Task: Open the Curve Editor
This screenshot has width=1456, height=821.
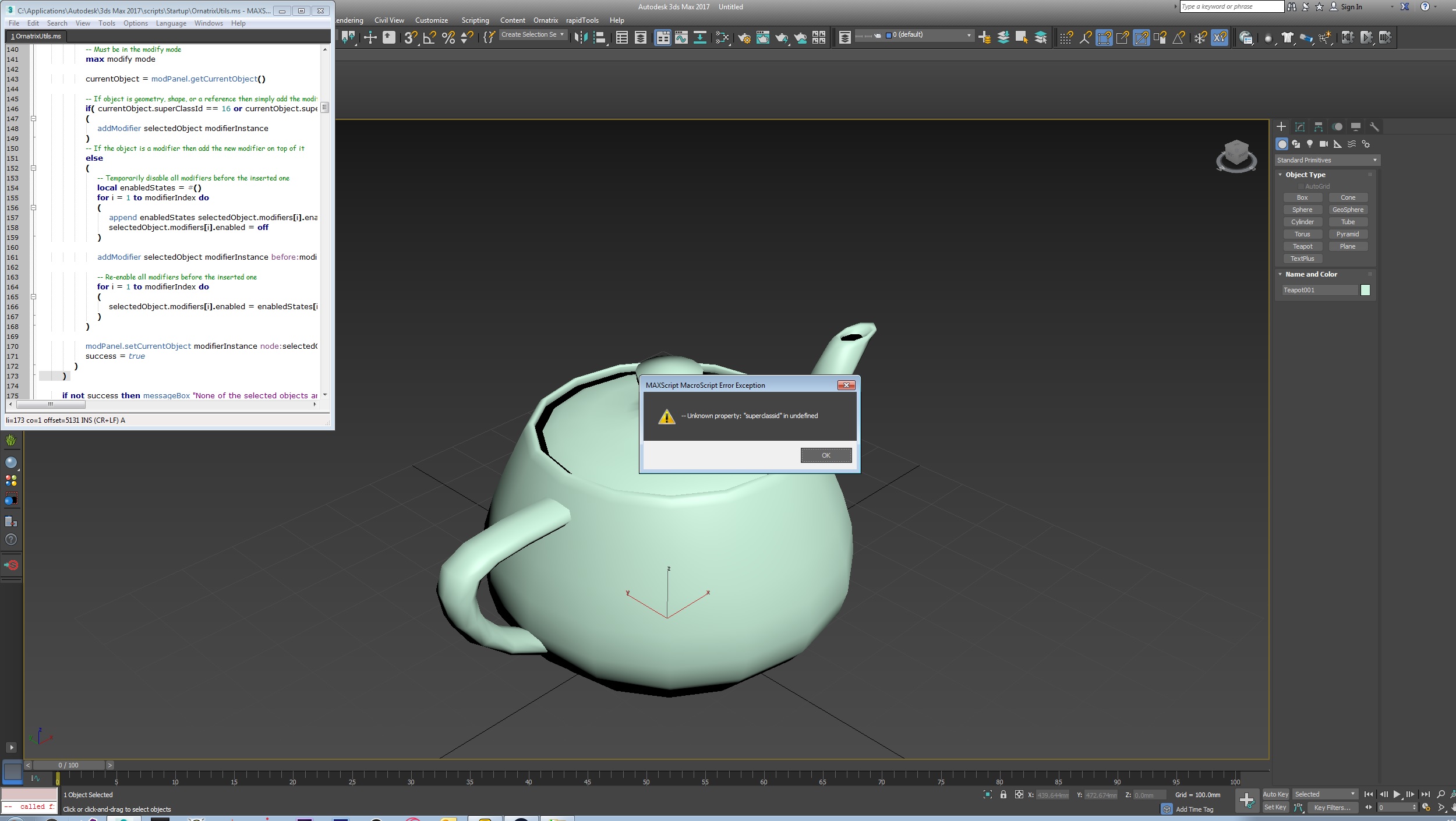Action: coord(681,38)
